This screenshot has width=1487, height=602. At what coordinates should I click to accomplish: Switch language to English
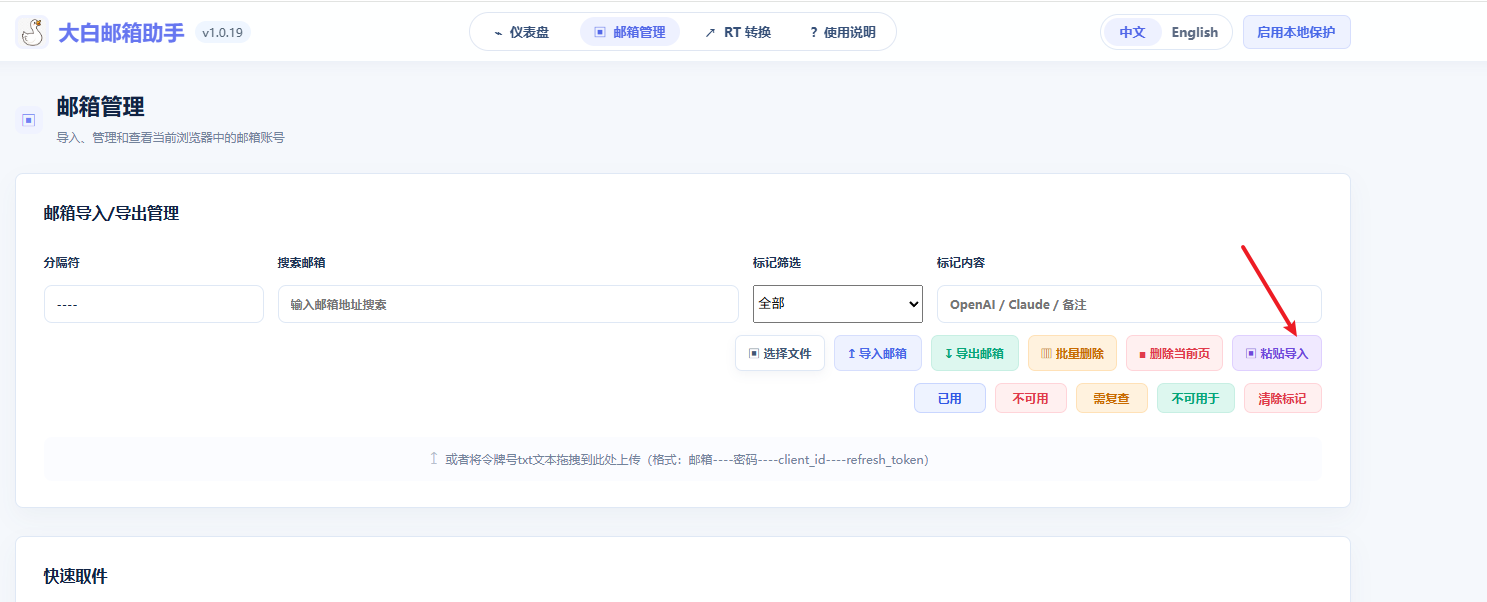(x=1195, y=32)
